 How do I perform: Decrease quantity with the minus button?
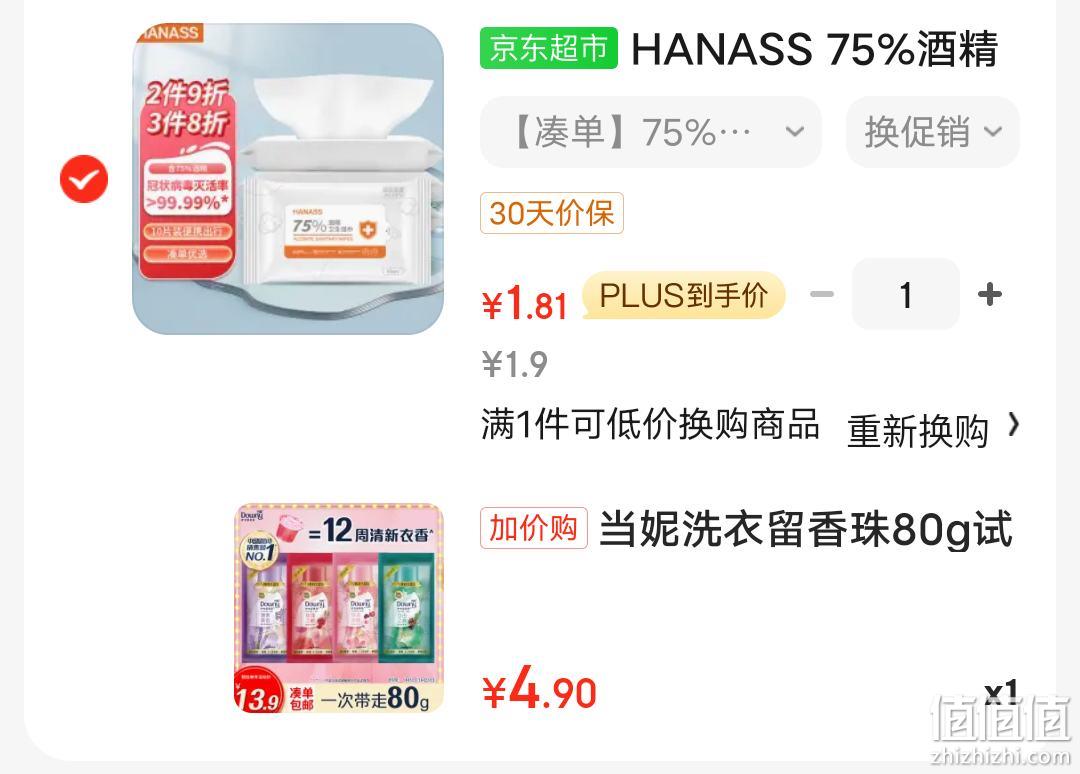(x=821, y=295)
